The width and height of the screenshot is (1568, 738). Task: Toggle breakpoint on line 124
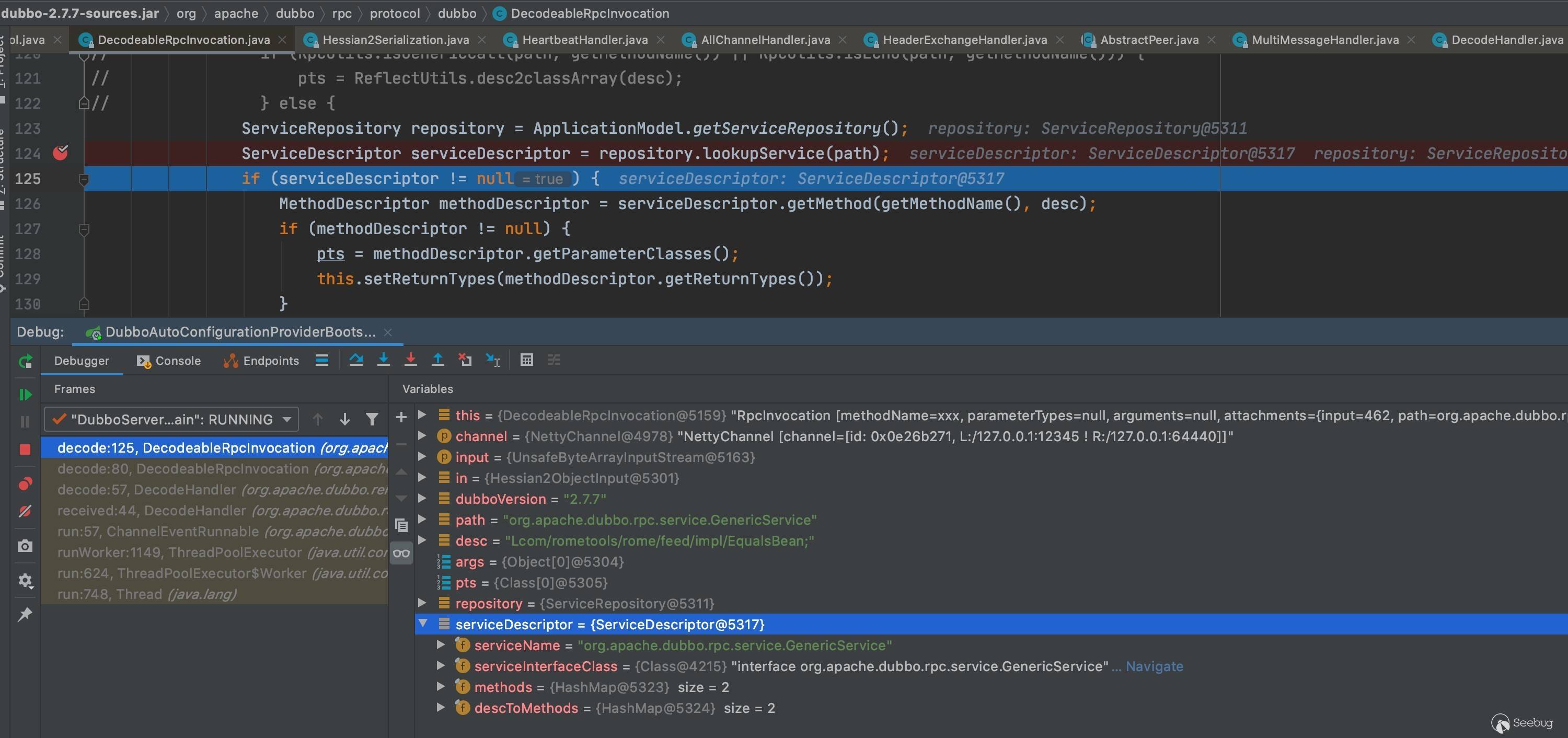[60, 153]
